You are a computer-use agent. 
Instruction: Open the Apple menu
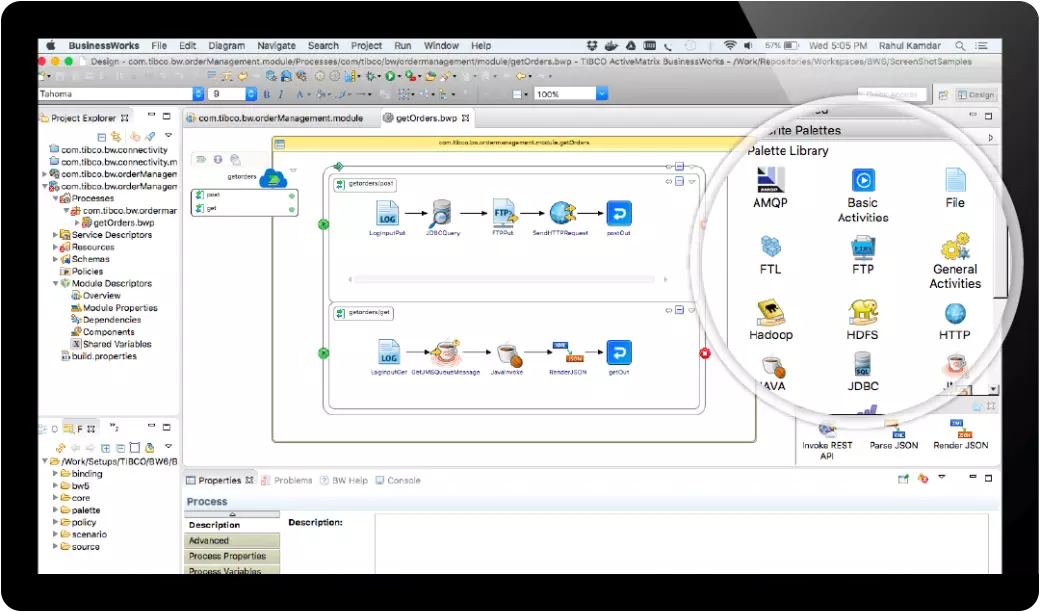coord(50,46)
